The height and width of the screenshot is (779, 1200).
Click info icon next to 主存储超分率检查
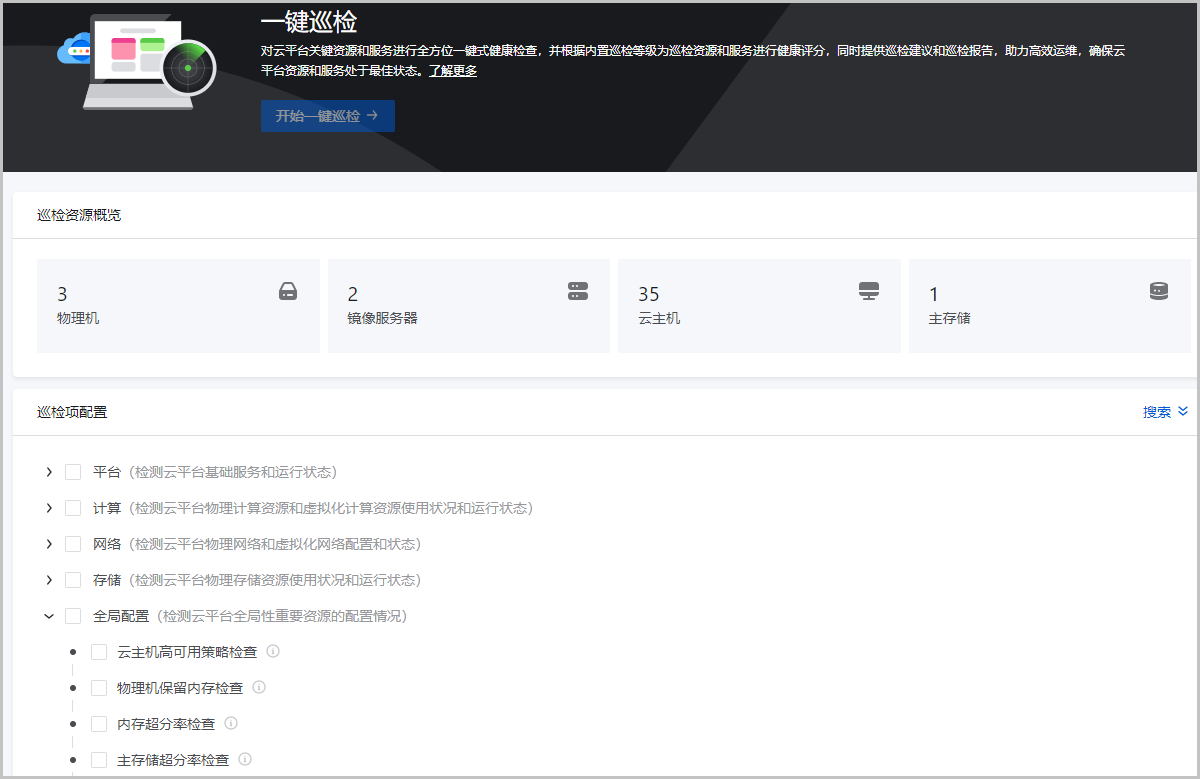pyautogui.click(x=245, y=760)
